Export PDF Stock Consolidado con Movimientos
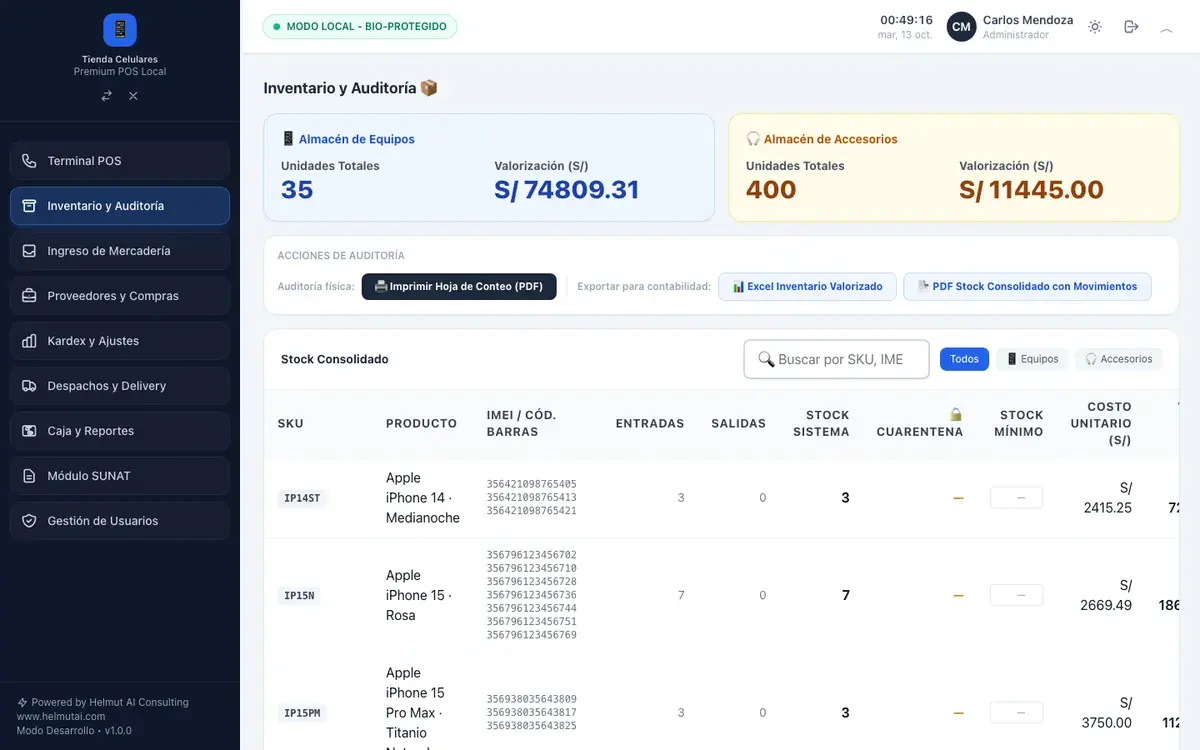 tap(1027, 287)
